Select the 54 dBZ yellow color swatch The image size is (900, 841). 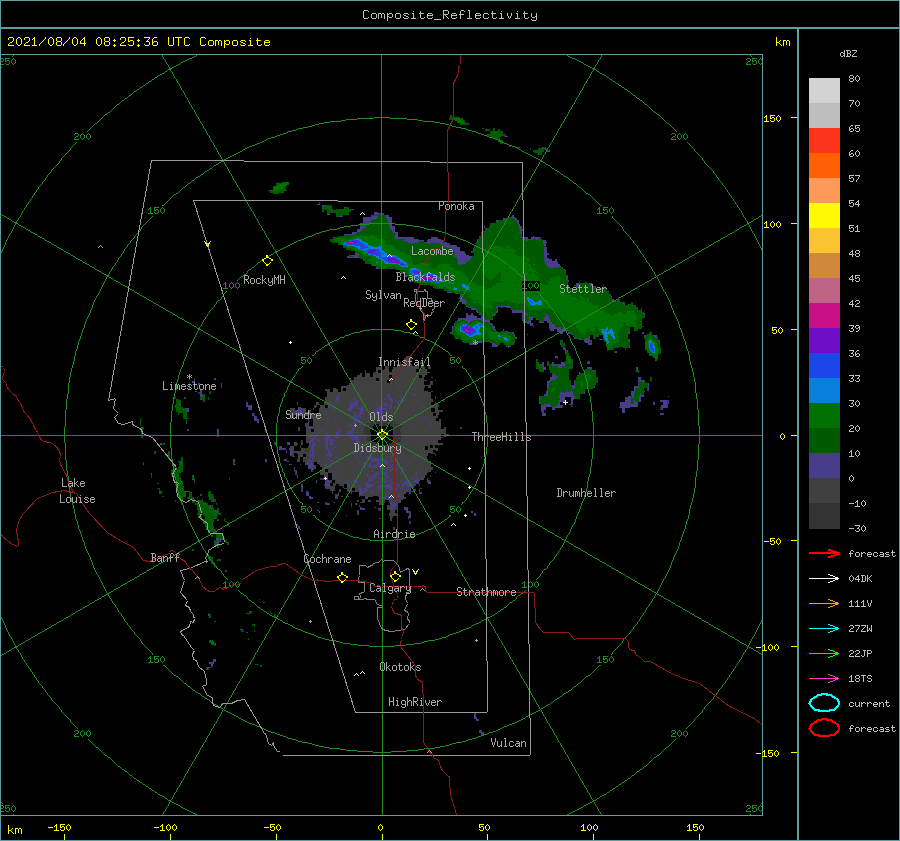(824, 215)
